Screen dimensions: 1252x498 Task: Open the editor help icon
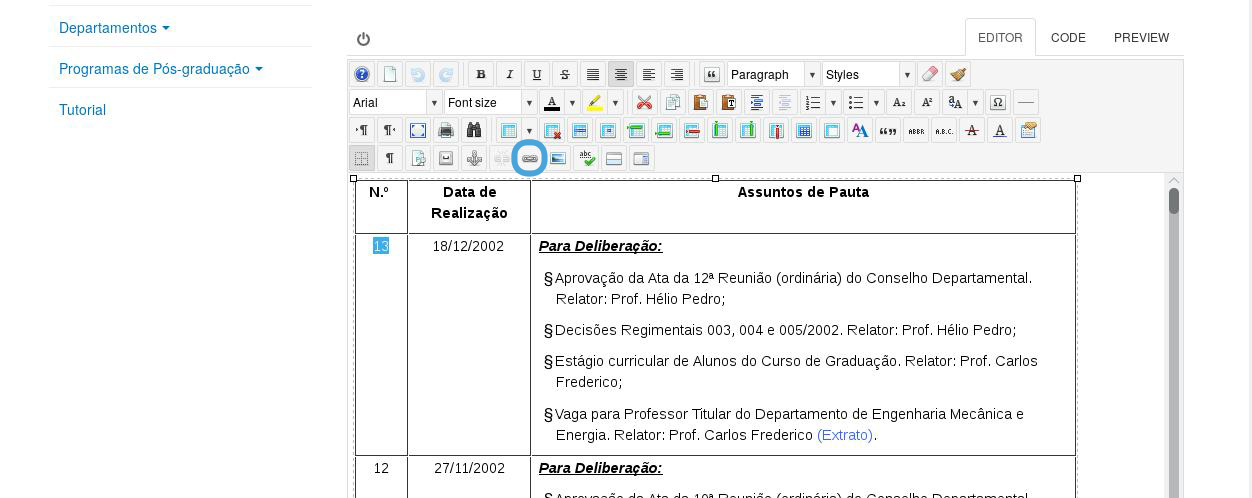[362, 74]
